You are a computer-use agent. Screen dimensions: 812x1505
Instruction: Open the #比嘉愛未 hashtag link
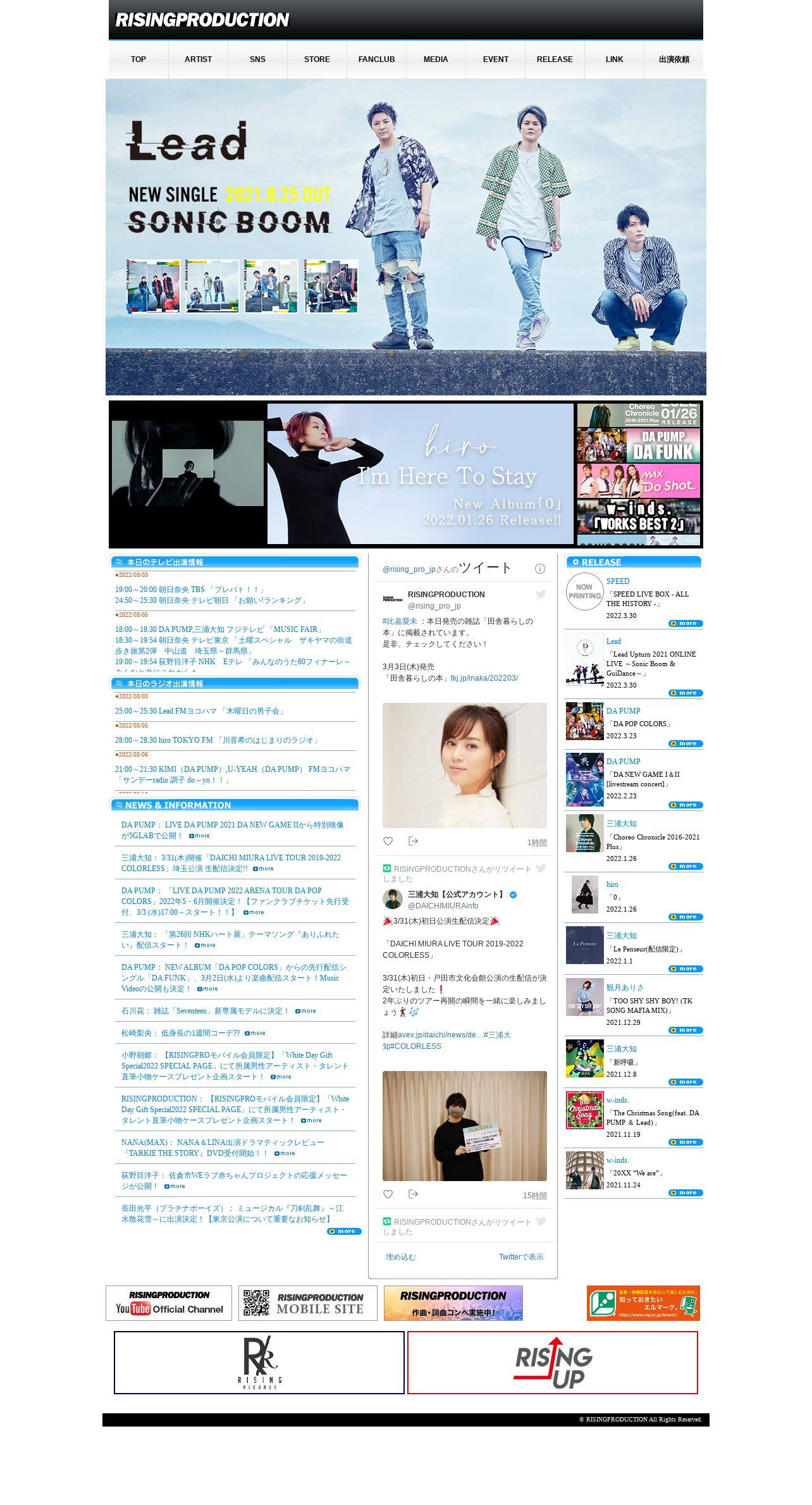[400, 621]
